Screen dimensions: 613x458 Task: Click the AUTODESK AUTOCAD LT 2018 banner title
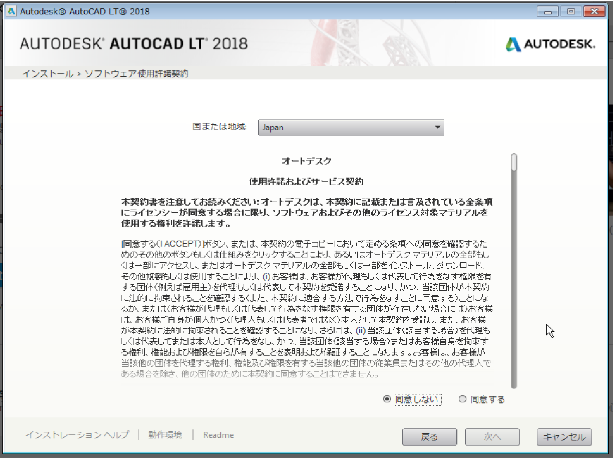pyautogui.click(x=134, y=44)
